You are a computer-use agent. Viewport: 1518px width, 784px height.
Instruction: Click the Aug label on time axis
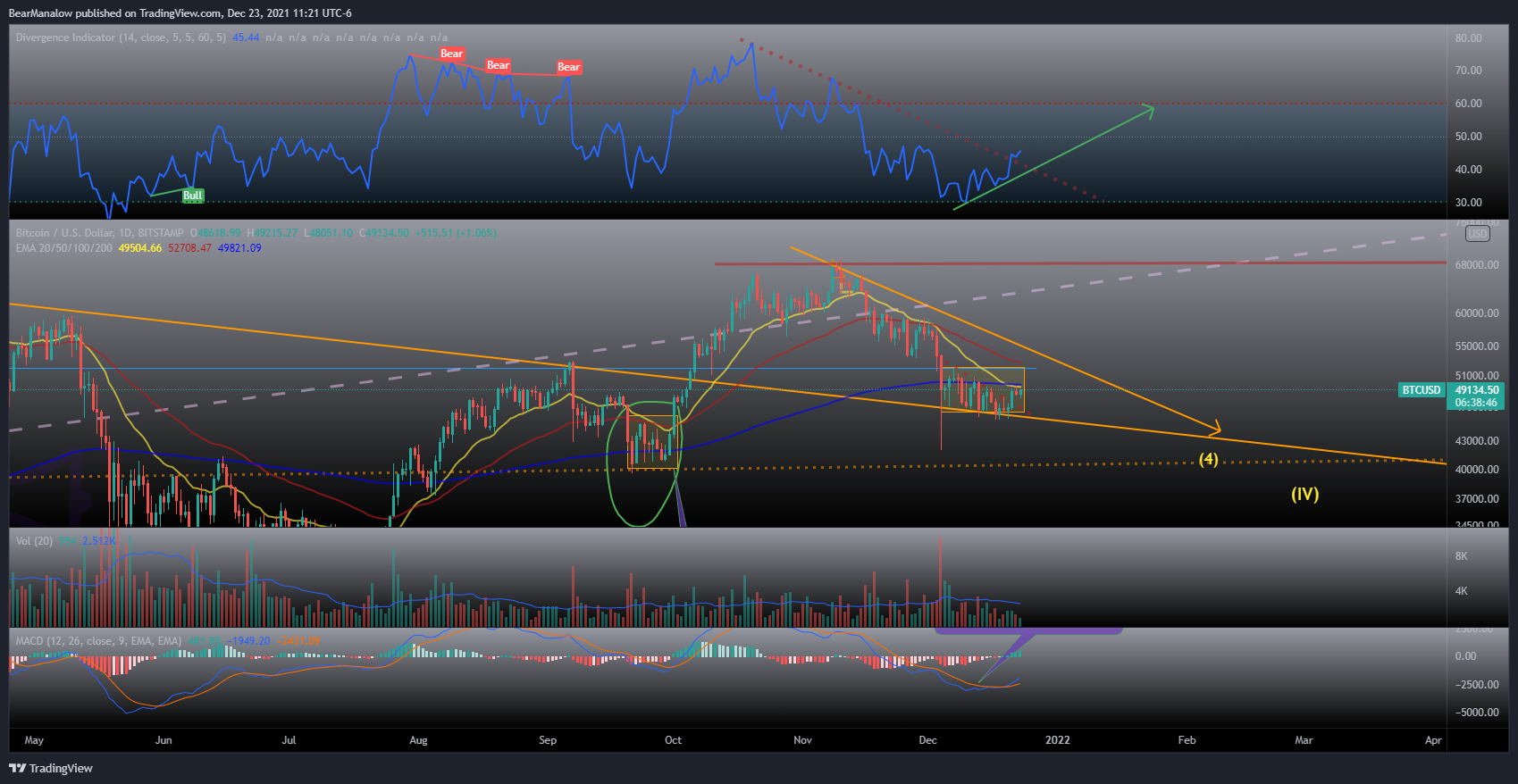coord(418,740)
